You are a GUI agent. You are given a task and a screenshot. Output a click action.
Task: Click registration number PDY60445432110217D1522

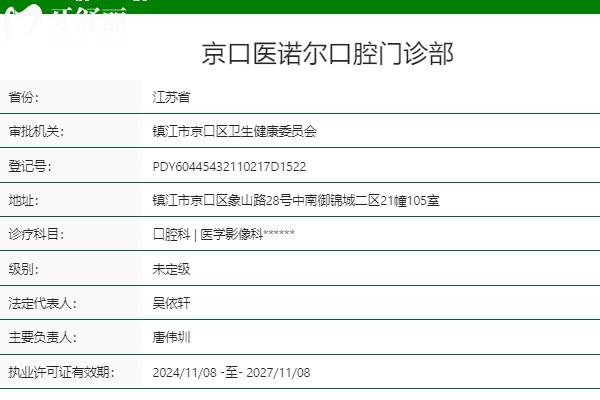point(229,167)
